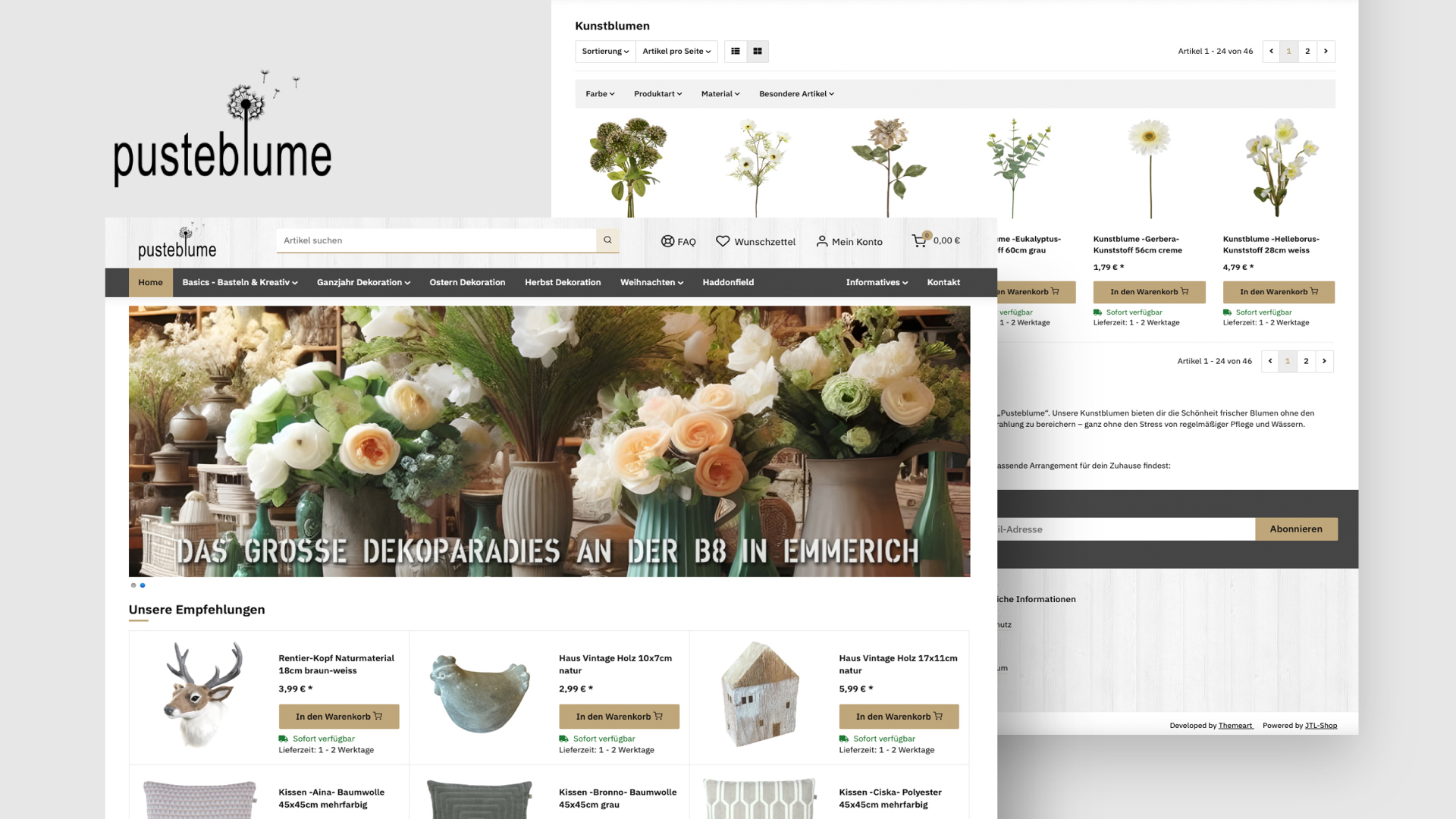The width and height of the screenshot is (1456, 819).
Task: Add Rentier-Kopf to Warenkorb
Action: pyautogui.click(x=339, y=717)
